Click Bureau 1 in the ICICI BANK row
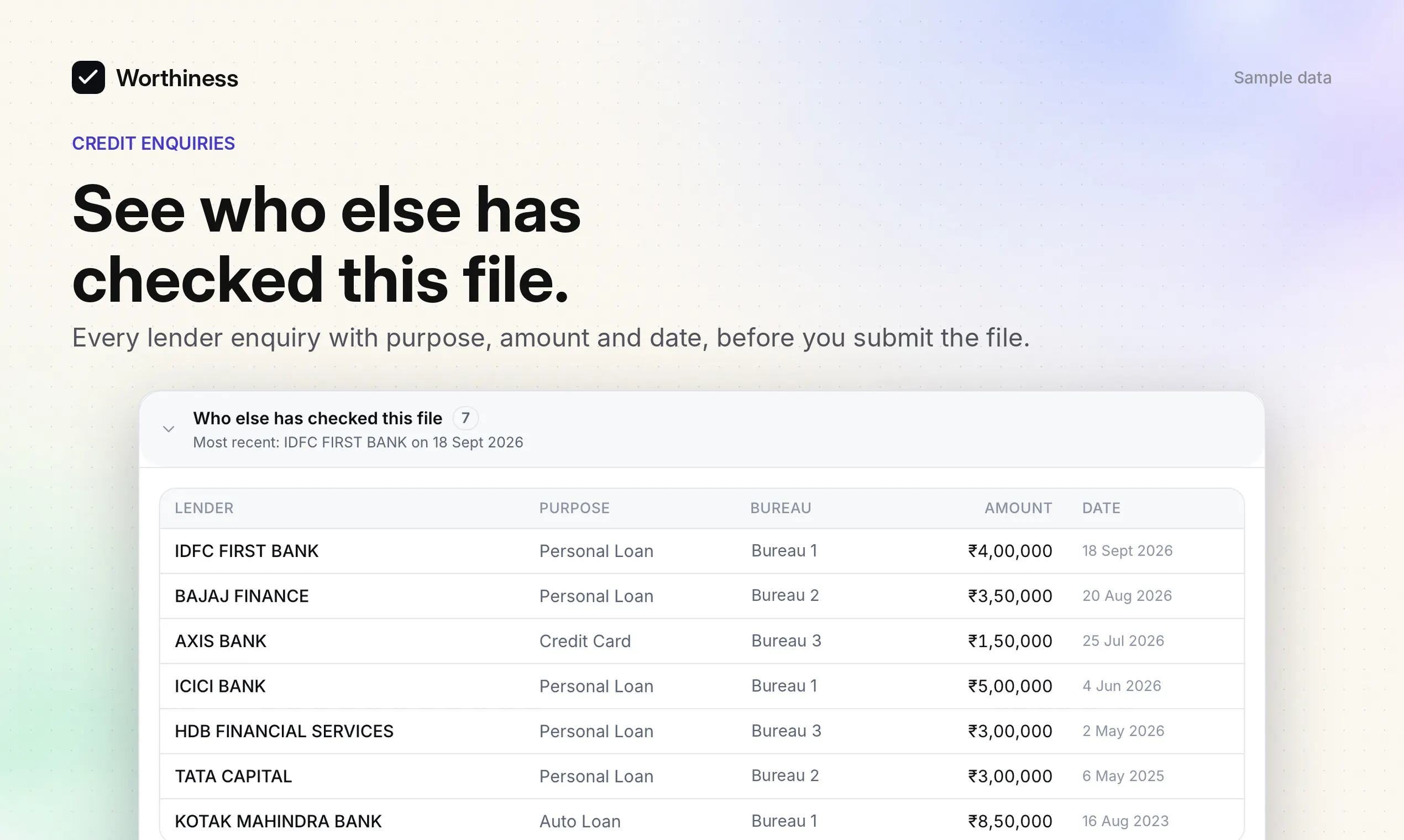Viewport: 1404px width, 840px height. pyautogui.click(x=784, y=686)
